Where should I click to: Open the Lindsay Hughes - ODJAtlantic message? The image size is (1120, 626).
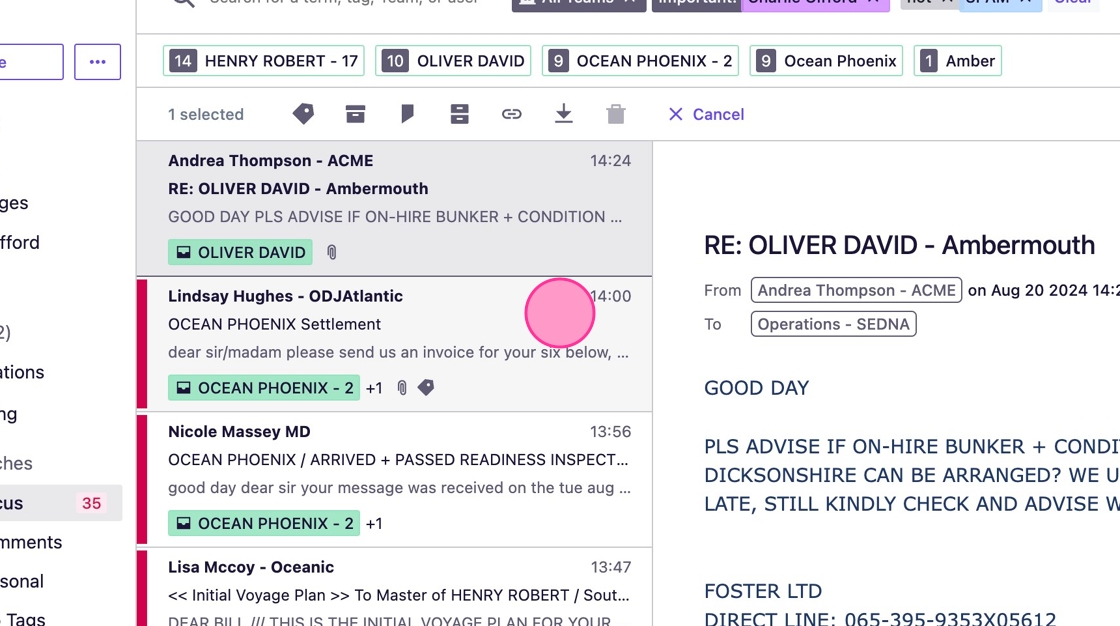tap(394, 344)
